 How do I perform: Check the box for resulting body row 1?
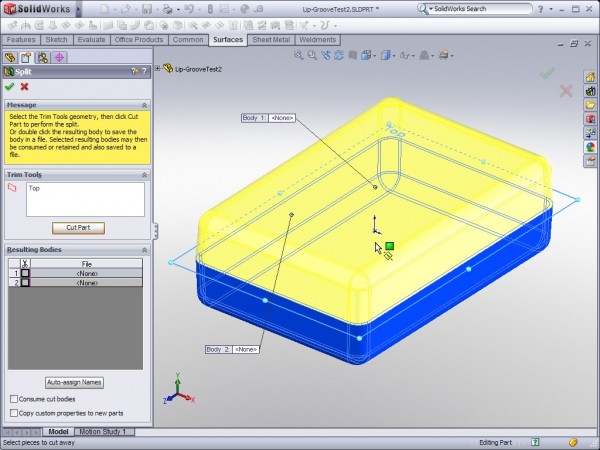[25, 273]
